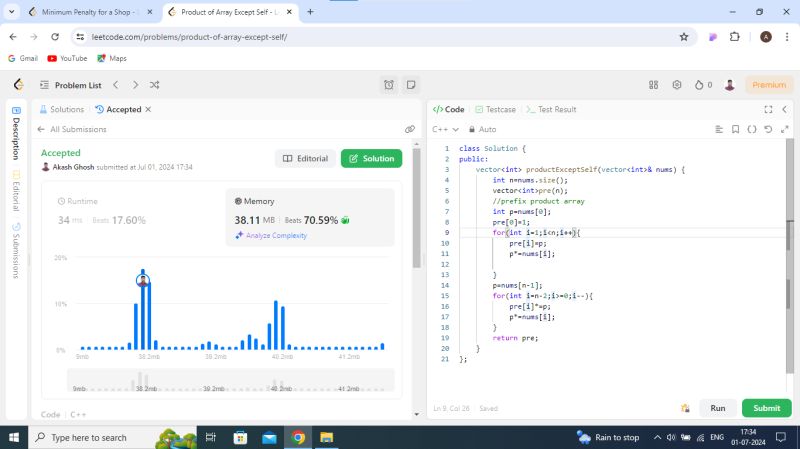Click the icon left of Run button
Viewport: 800px width, 449px height.
(685, 408)
